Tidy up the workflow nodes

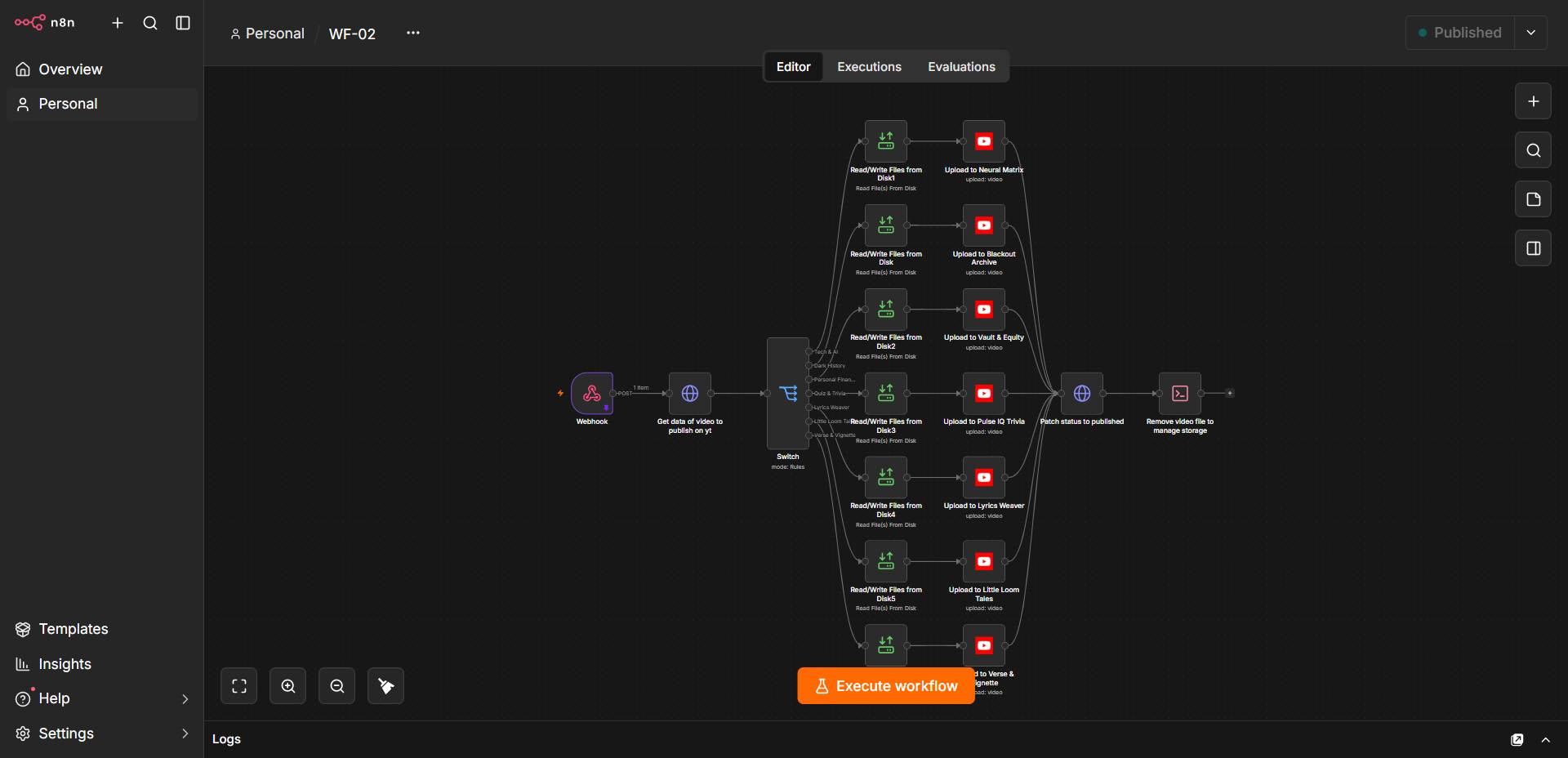click(386, 686)
